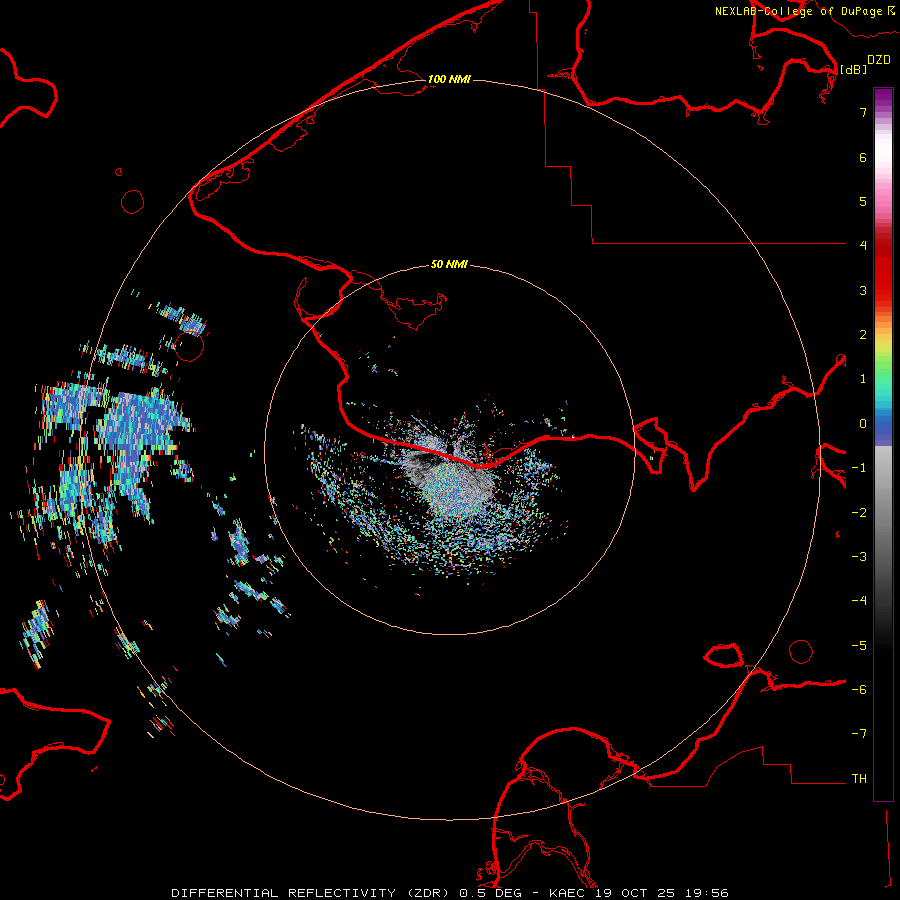Click the 50 NMI range ring label
The width and height of the screenshot is (900, 900).
click(x=449, y=264)
